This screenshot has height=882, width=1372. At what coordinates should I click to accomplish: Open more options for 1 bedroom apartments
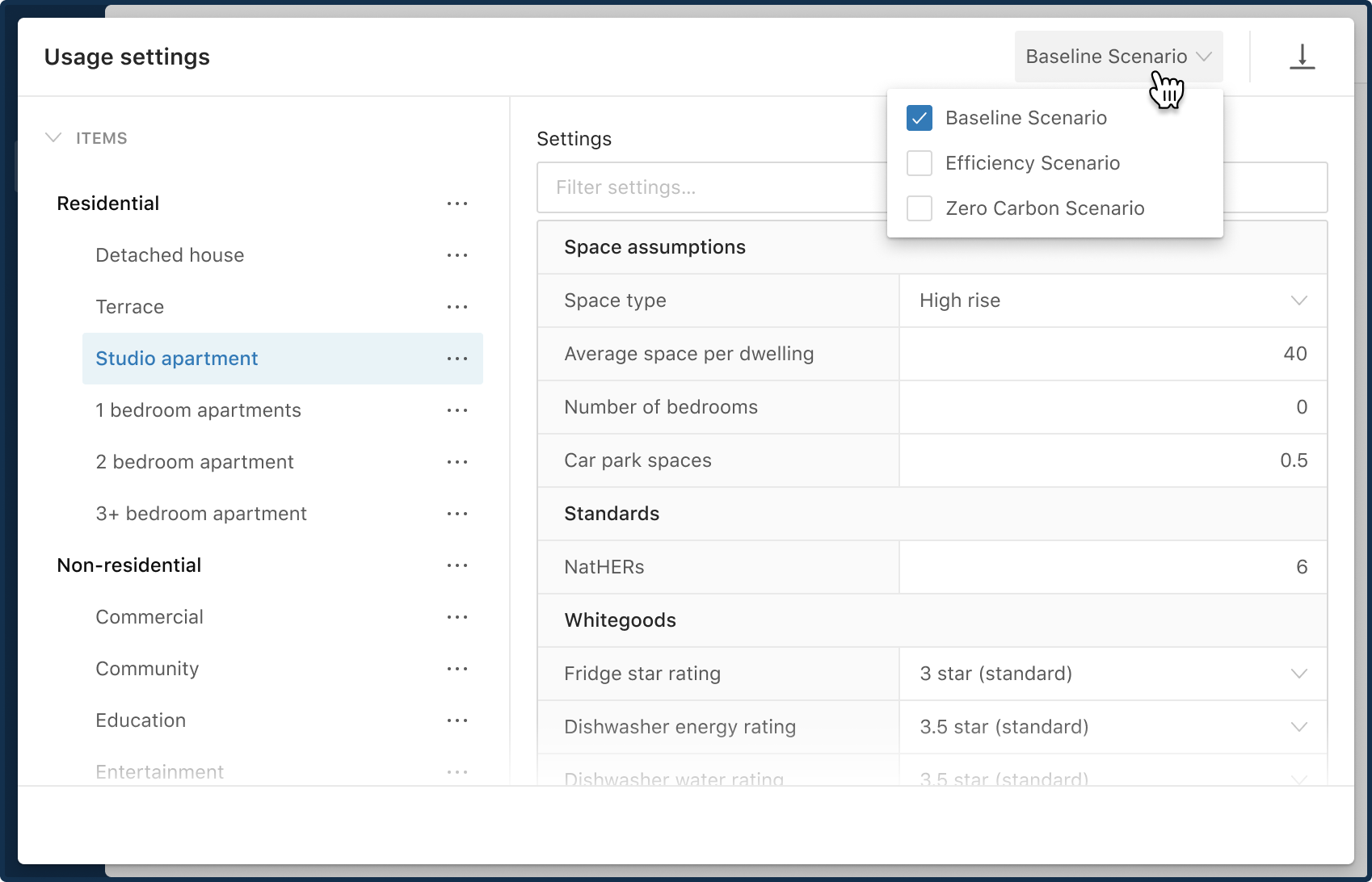(x=457, y=410)
